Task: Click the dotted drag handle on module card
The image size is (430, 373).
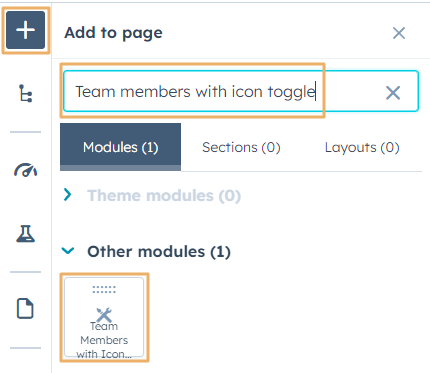Action: coord(104,289)
